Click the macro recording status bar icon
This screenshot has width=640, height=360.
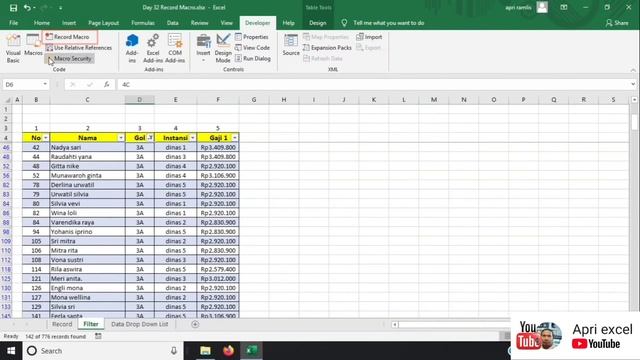tap(98, 336)
